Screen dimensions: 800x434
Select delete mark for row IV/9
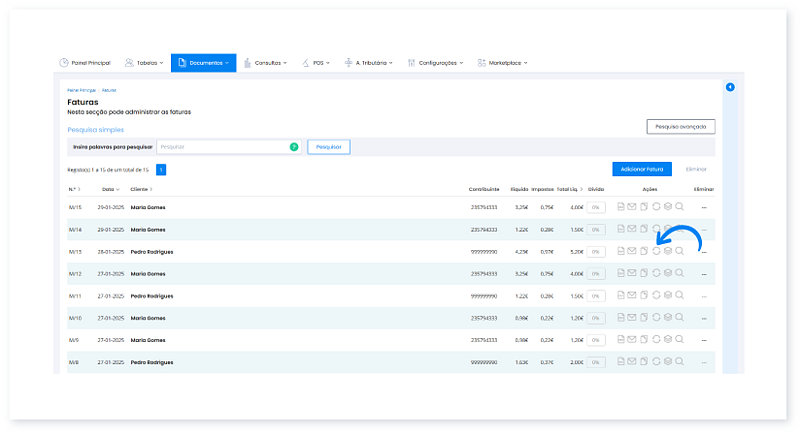[704, 340]
